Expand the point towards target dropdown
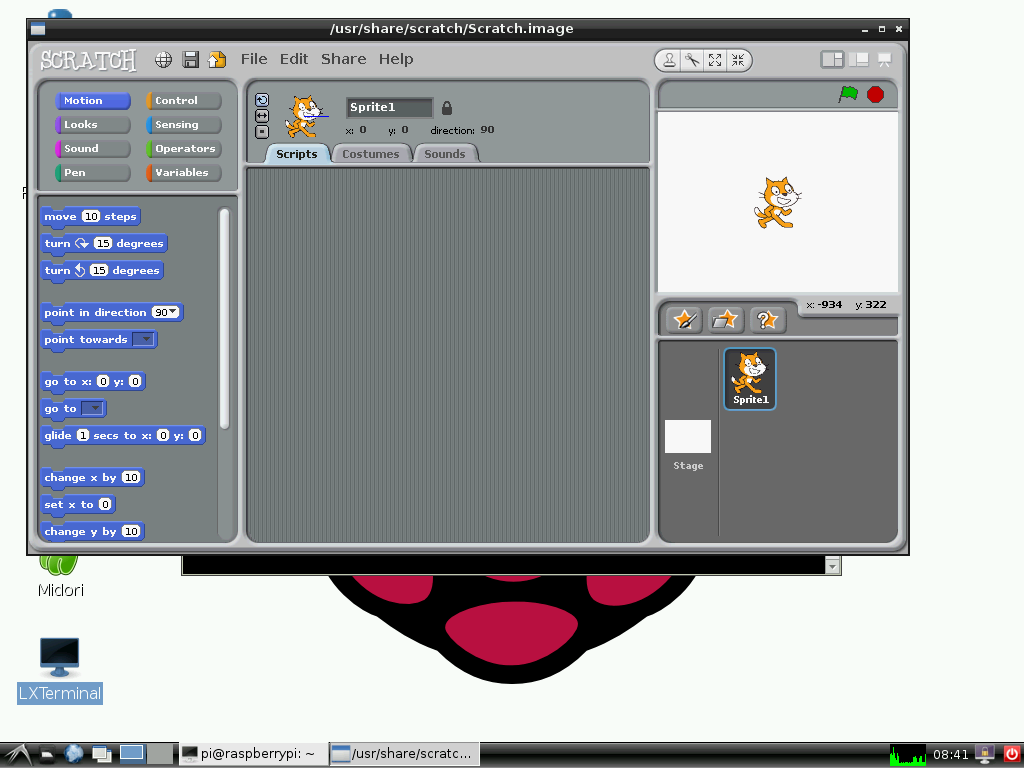 145,340
